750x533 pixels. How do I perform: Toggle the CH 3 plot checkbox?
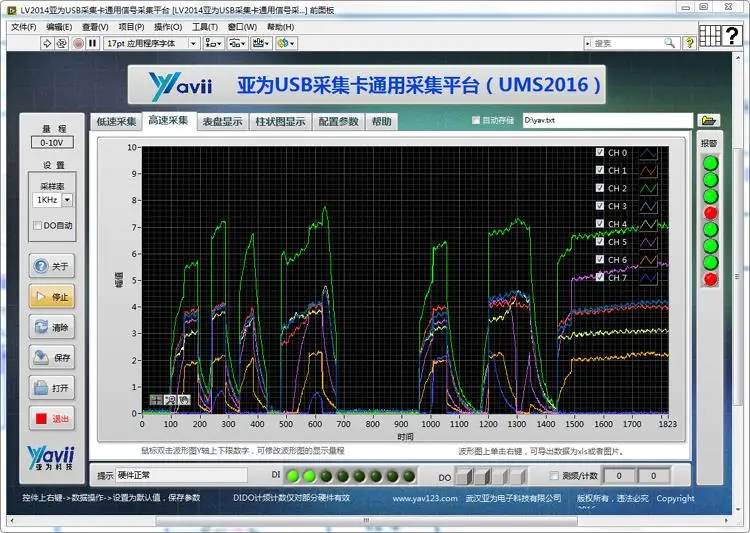600,206
